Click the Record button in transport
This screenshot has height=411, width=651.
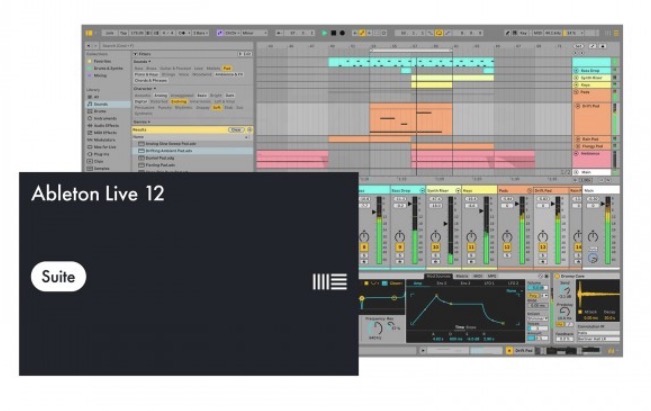point(343,33)
